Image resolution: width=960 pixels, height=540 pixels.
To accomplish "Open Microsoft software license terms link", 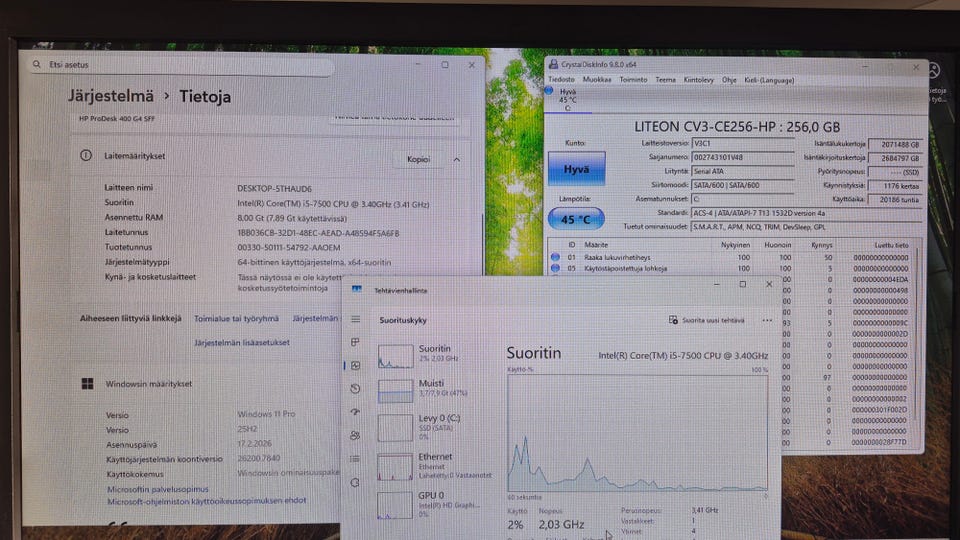I will click(x=207, y=501).
